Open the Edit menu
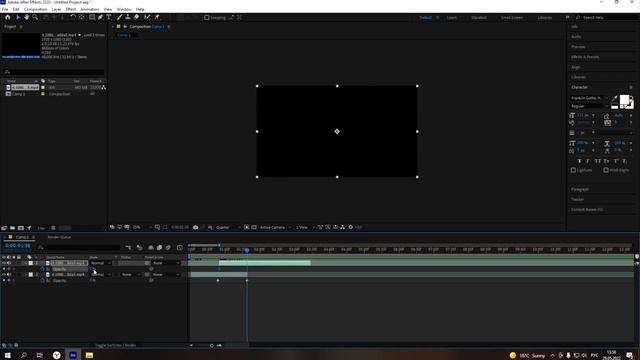The image size is (640, 360). pyautogui.click(x=16, y=9)
